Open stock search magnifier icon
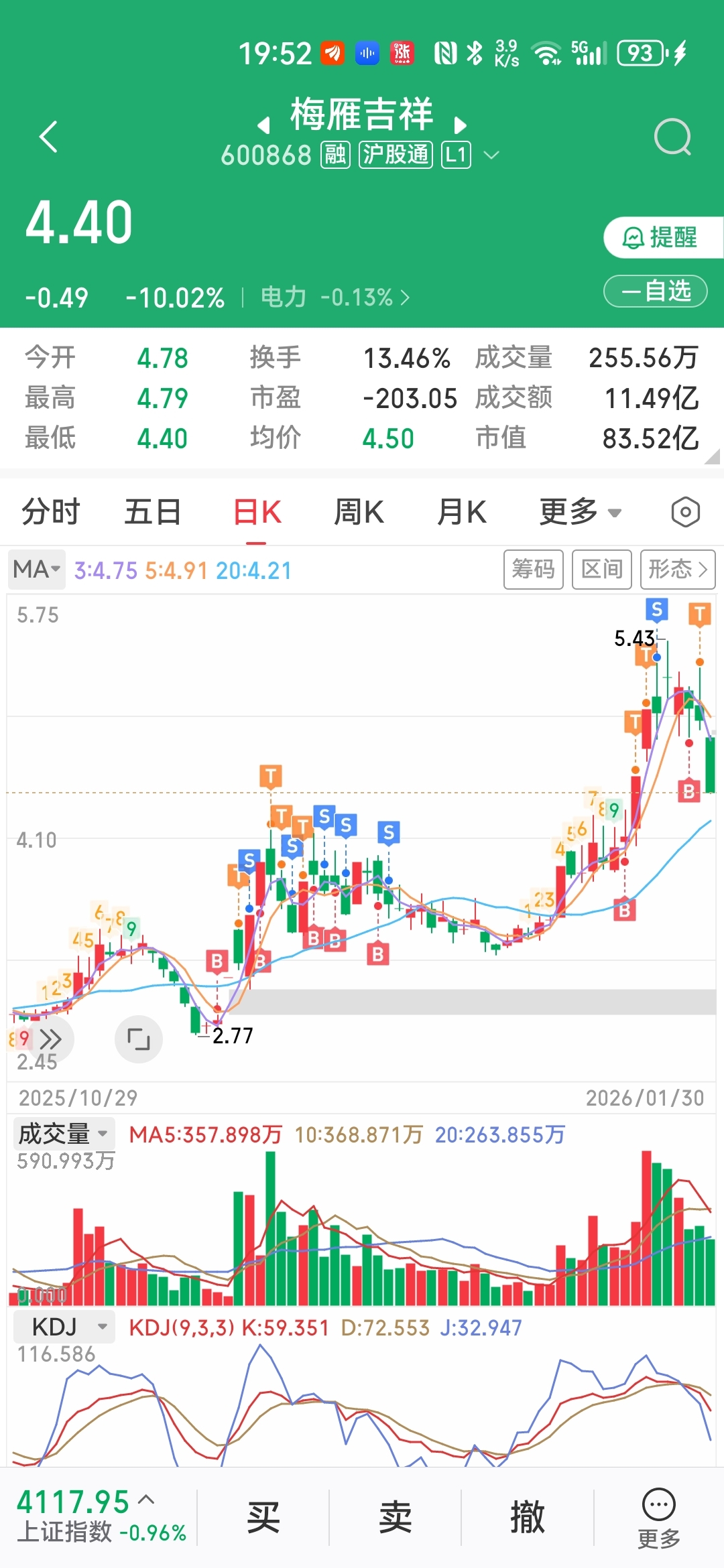Viewport: 724px width, 1568px height. [672, 137]
